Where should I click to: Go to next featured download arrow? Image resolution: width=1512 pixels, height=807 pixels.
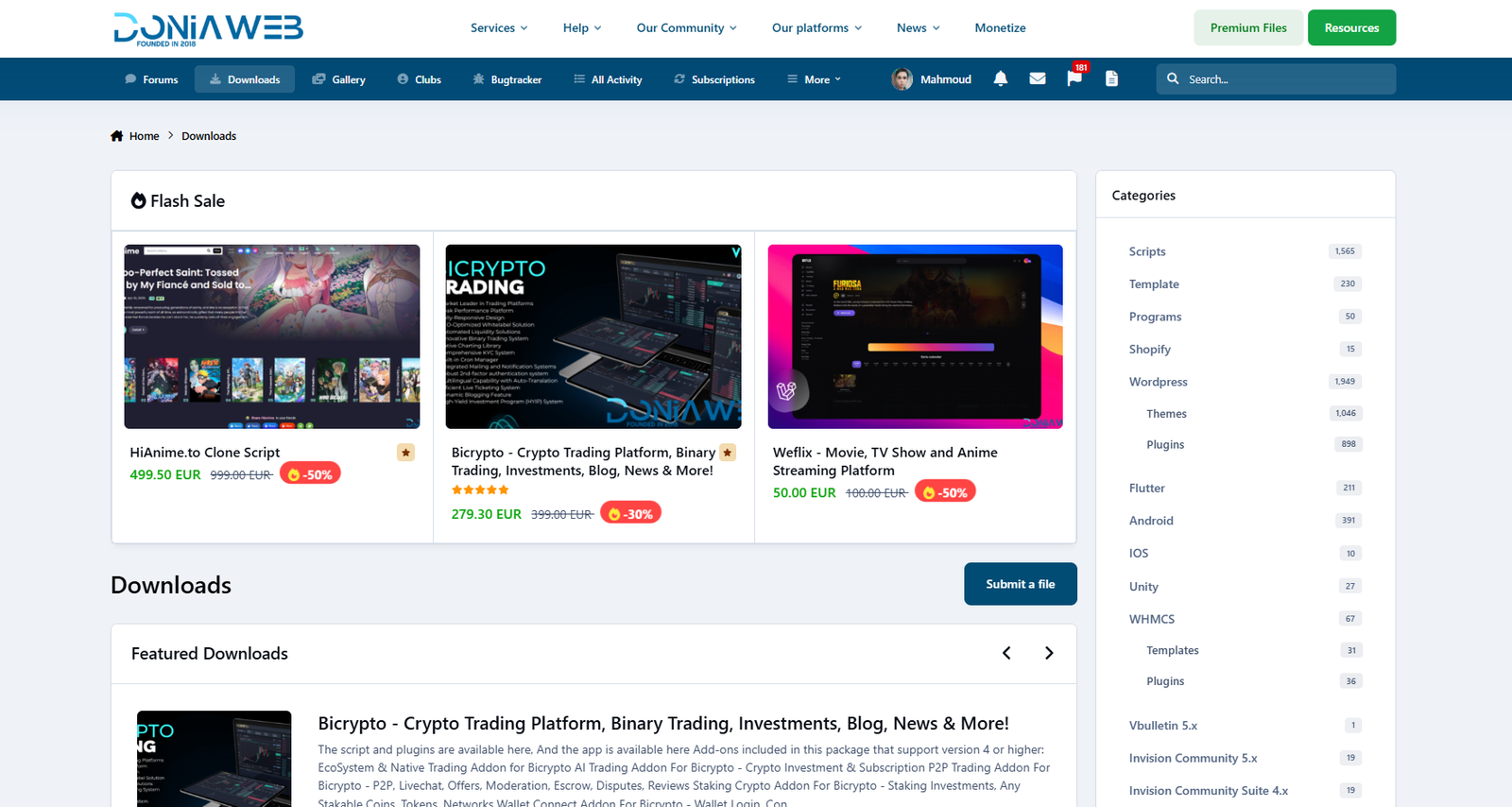[1049, 653]
